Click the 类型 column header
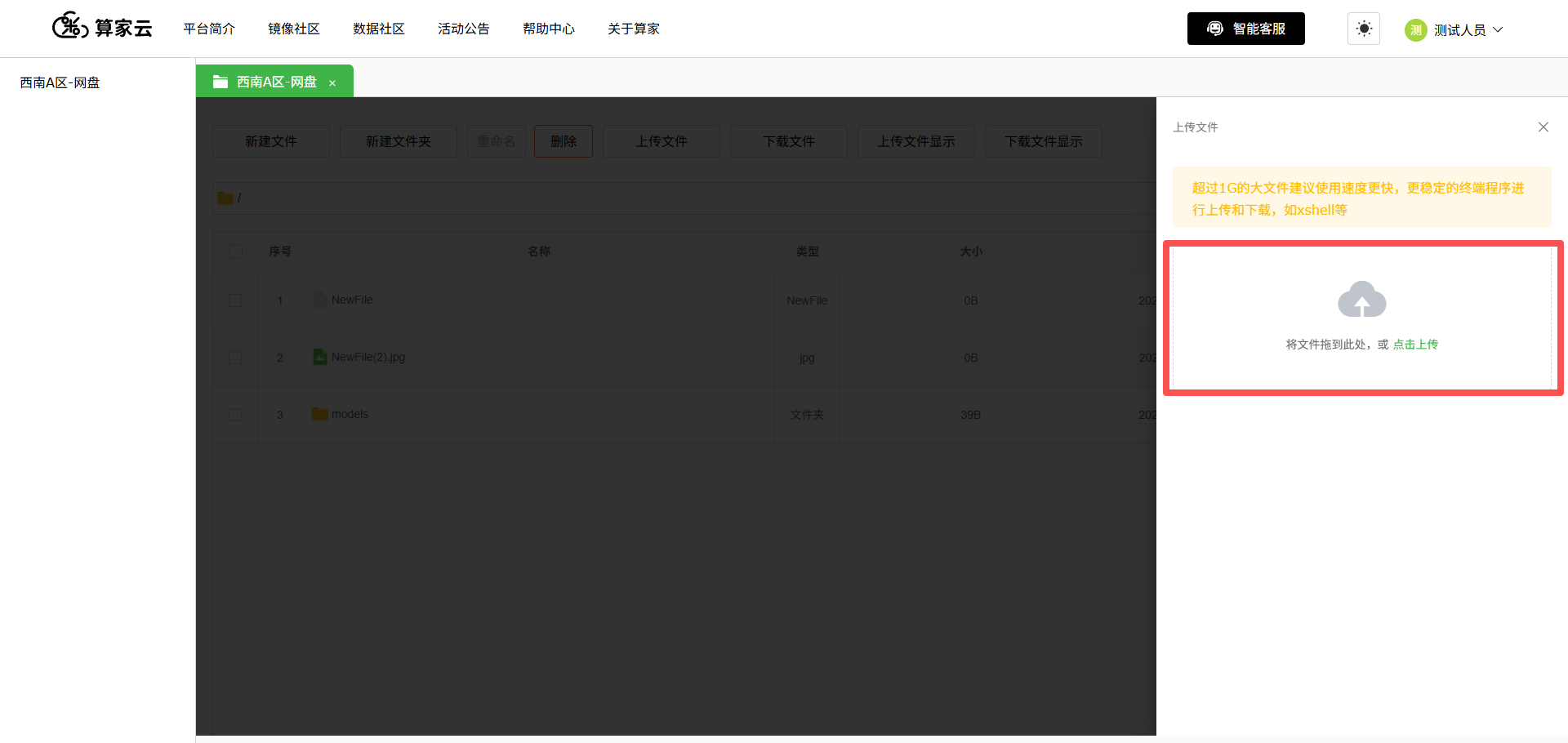This screenshot has height=743, width=1568. pyautogui.click(x=808, y=251)
